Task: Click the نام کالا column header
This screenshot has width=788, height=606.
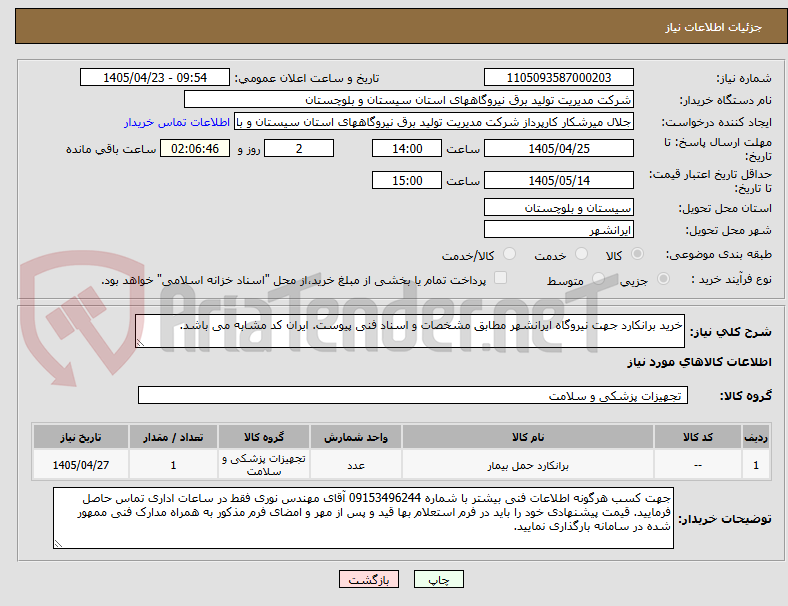Action: (x=528, y=437)
